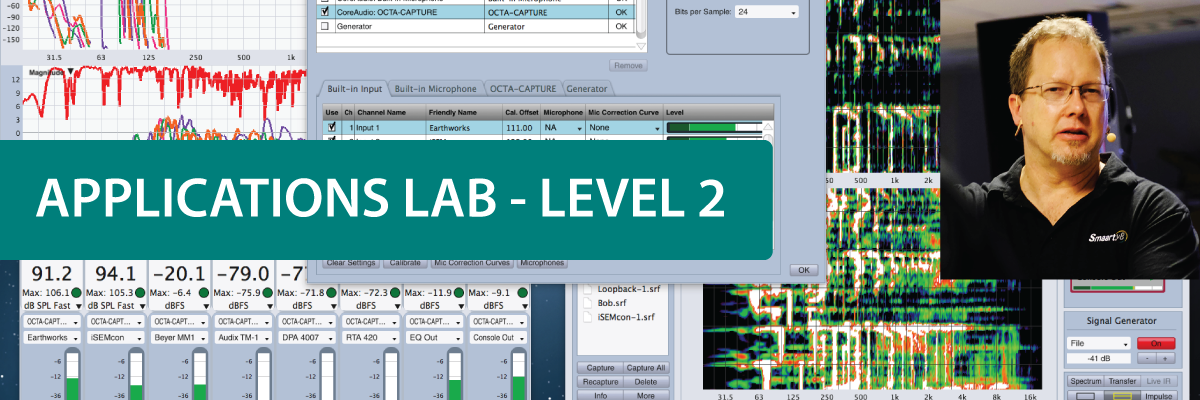The width and height of the screenshot is (1200, 400).
Task: Click signal generator minus level button
Action: tap(1148, 358)
